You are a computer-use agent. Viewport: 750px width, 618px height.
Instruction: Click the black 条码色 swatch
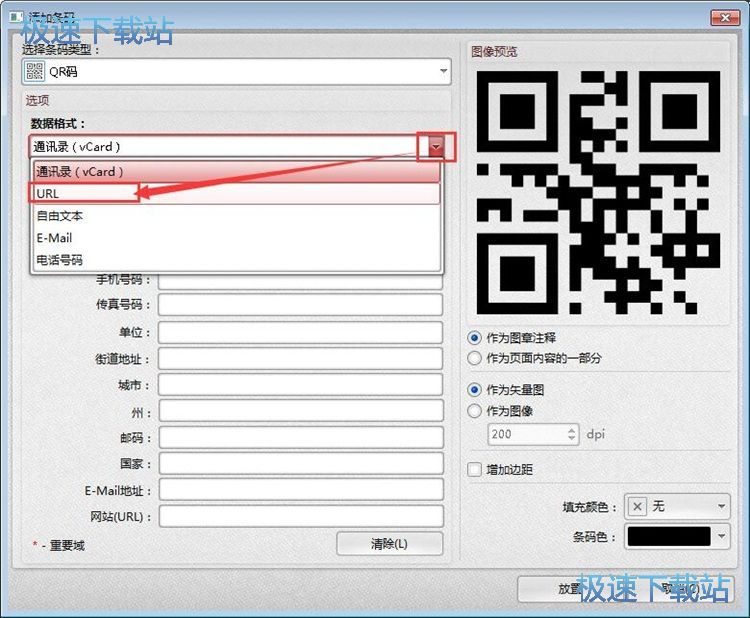pyautogui.click(x=669, y=537)
